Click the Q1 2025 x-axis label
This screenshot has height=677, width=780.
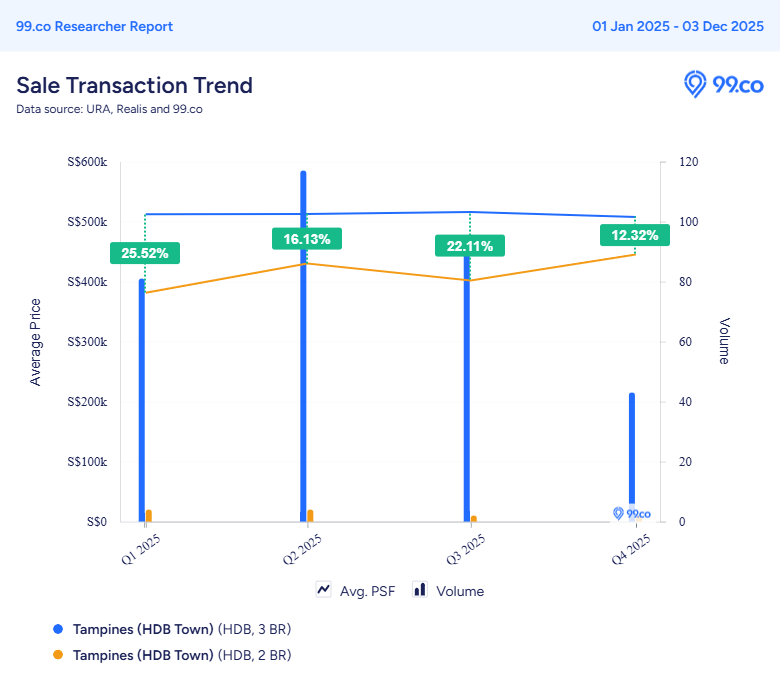[x=141, y=549]
